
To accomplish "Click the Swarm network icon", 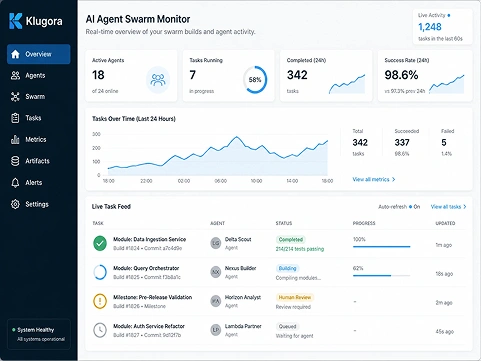I will pos(15,97).
